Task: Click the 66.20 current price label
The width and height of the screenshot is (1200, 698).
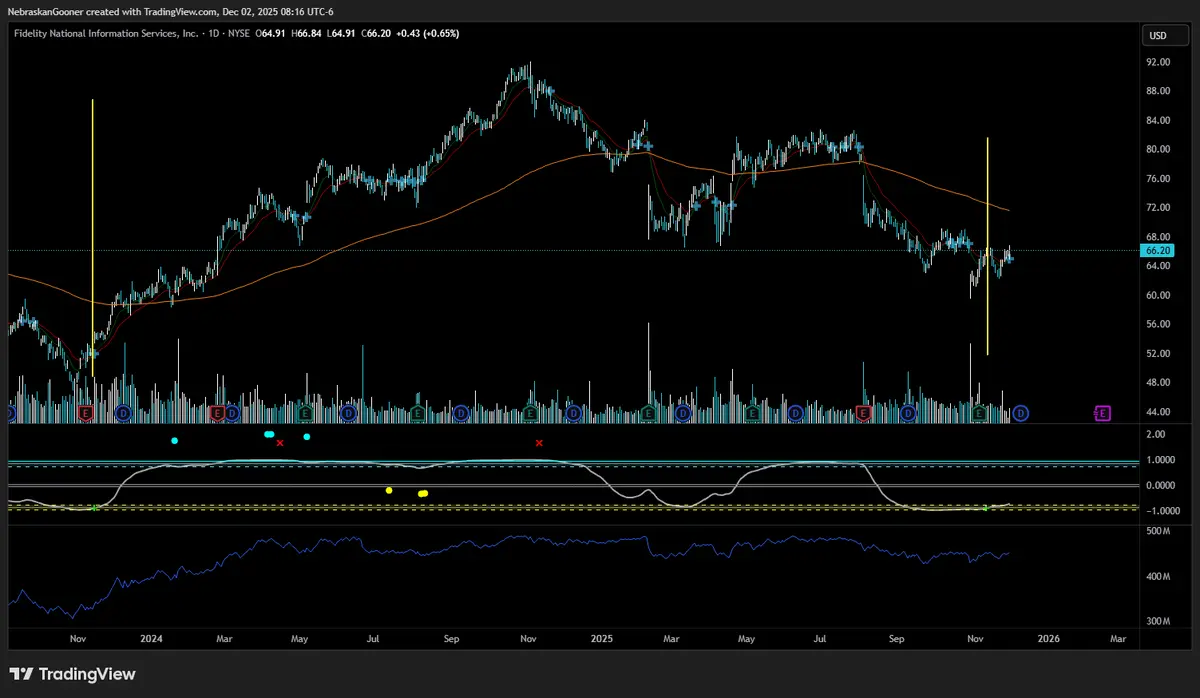Action: coord(1157,252)
